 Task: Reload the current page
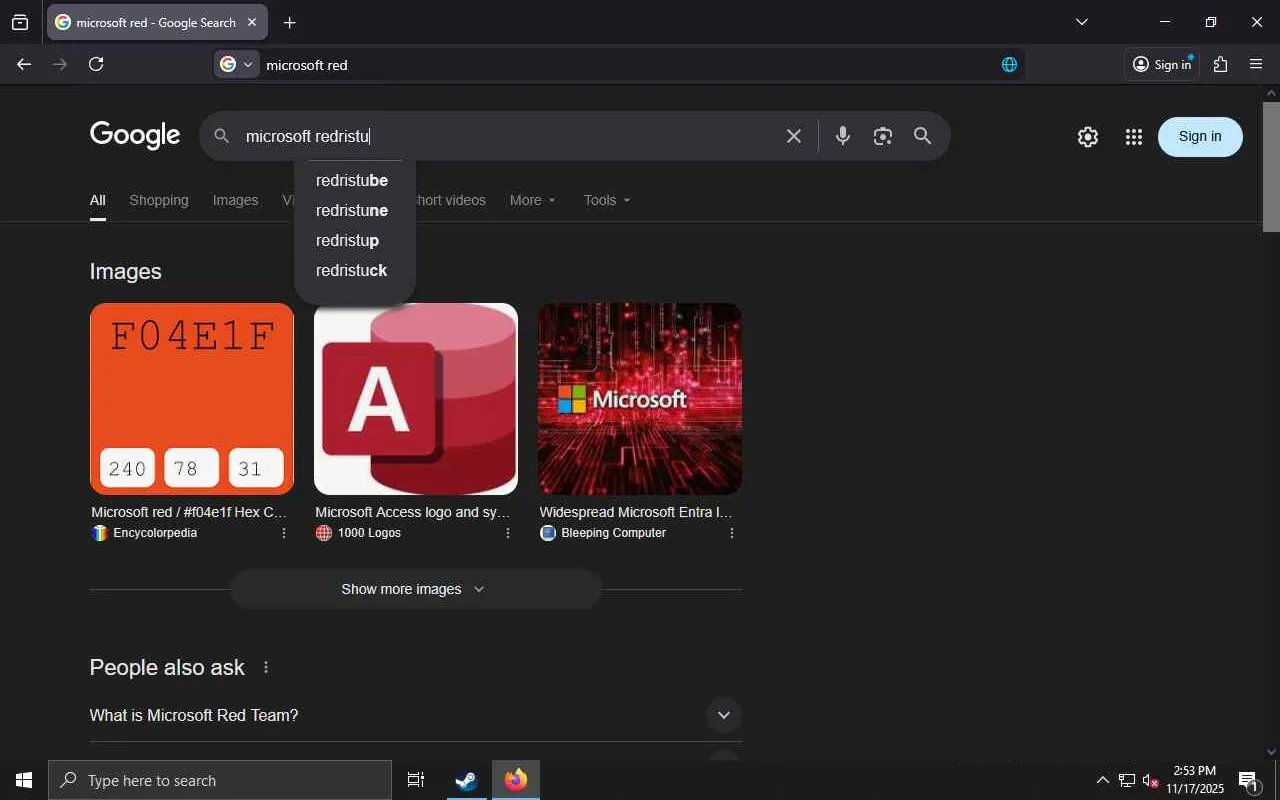click(x=96, y=64)
